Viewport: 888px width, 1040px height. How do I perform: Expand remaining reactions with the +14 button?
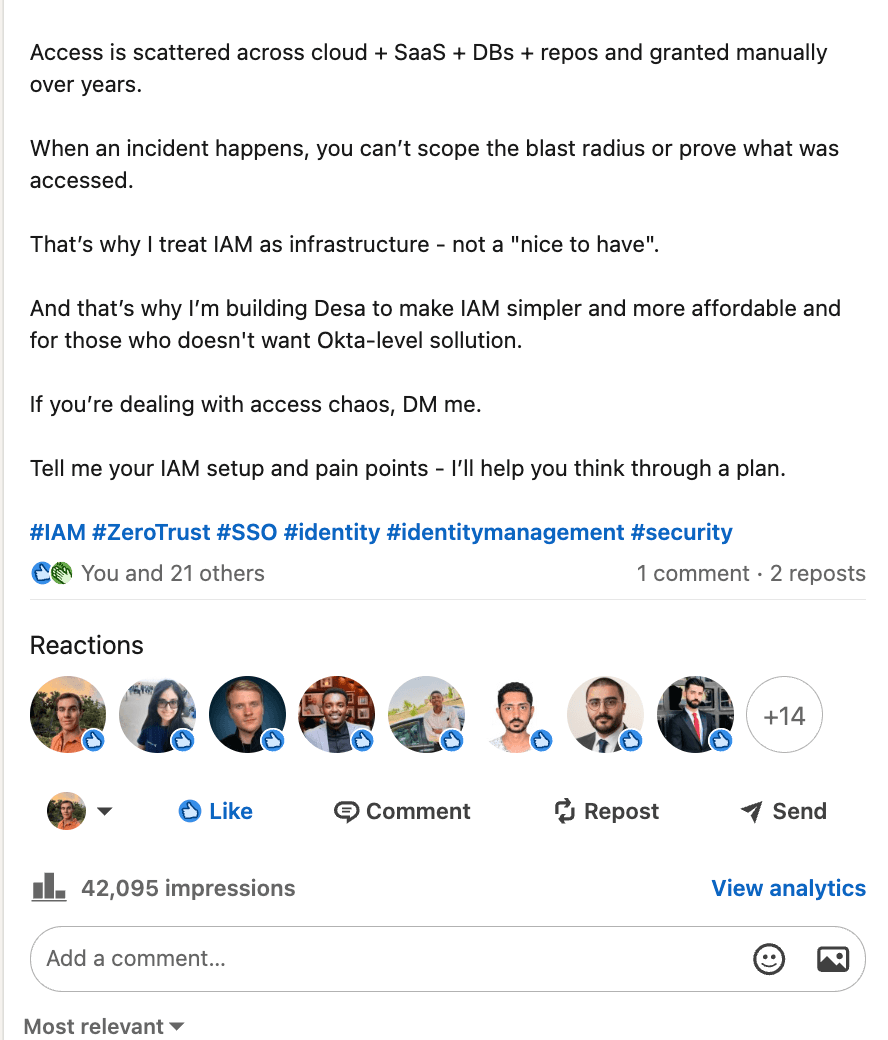[x=784, y=714]
